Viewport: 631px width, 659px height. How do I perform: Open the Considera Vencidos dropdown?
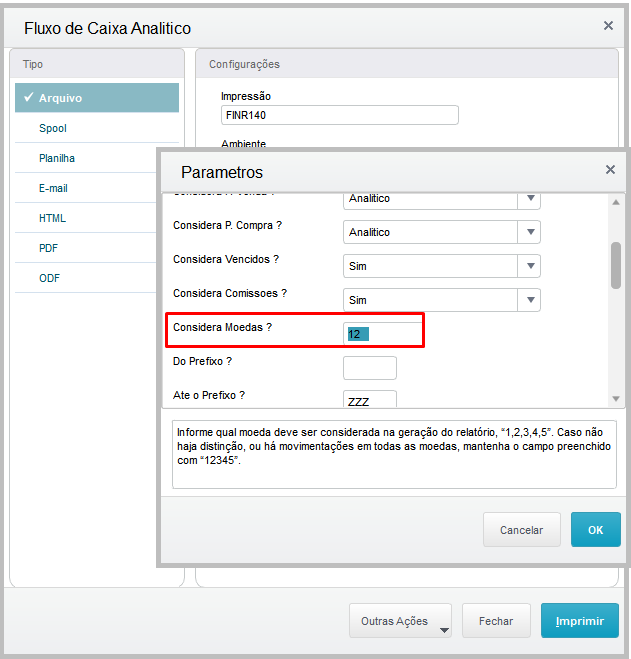click(x=441, y=266)
